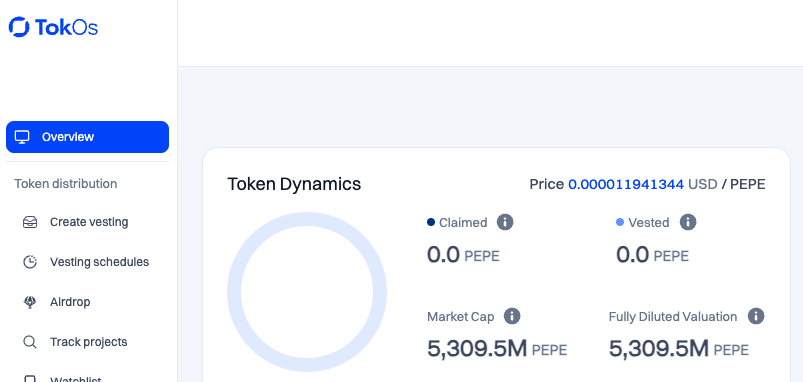The height and width of the screenshot is (382, 803).
Task: Click the Airdrop parachute icon
Action: point(30,302)
